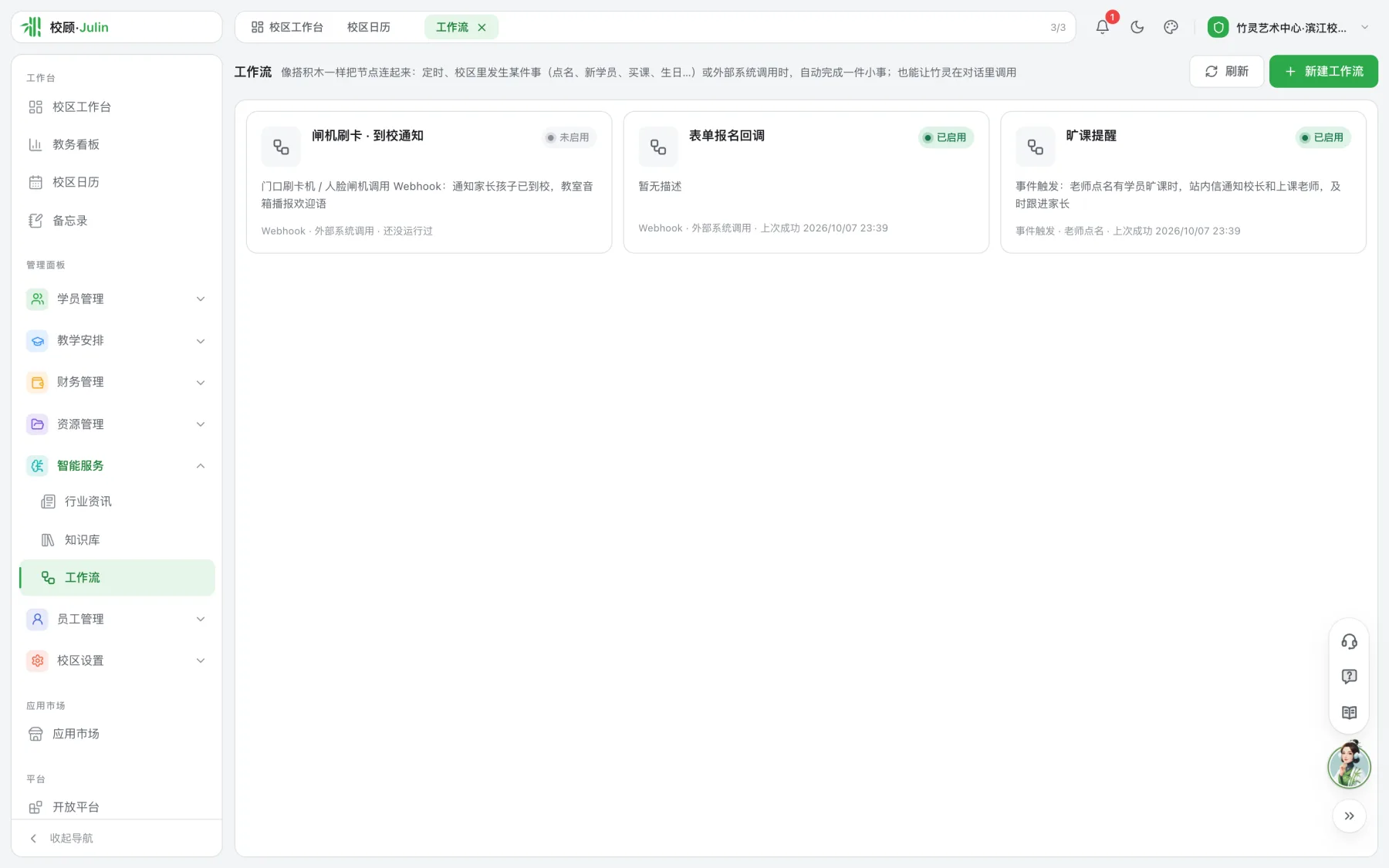1389x868 pixels.
Task: Open 行业资讯 under 智能服务
Action: pyautogui.click(x=117, y=502)
